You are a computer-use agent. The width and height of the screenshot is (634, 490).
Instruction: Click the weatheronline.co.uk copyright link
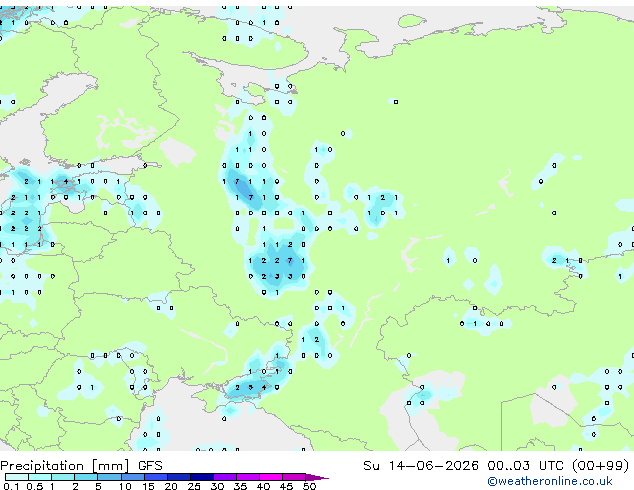pos(550,481)
